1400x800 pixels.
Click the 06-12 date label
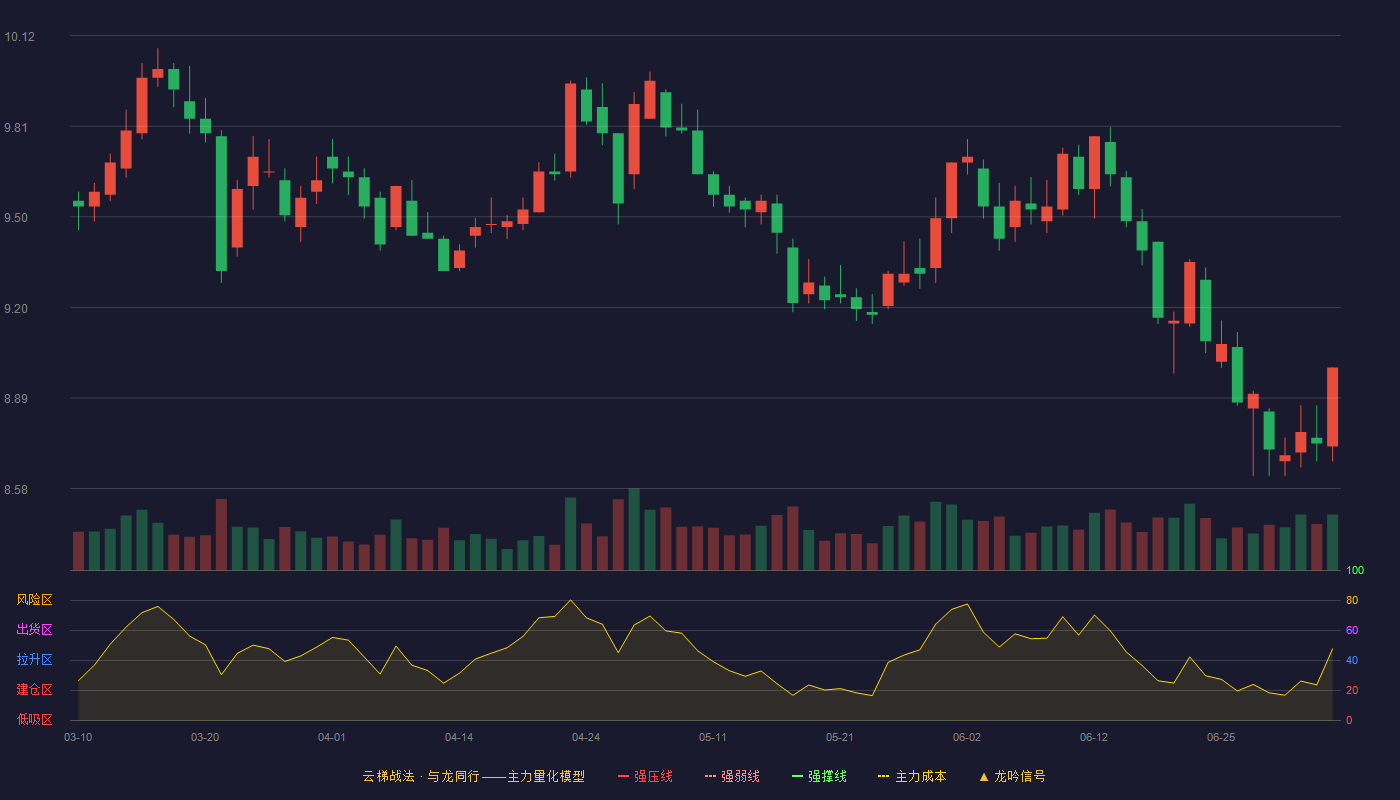(1094, 737)
